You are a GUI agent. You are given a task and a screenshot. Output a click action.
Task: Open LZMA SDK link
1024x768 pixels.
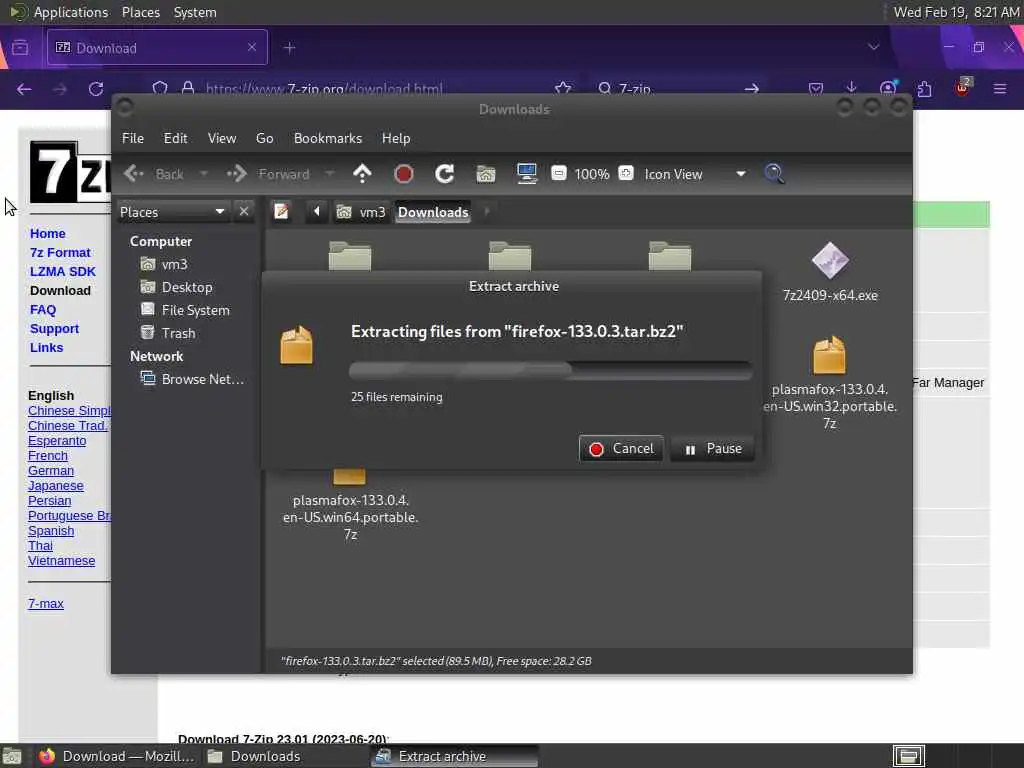pos(63,271)
